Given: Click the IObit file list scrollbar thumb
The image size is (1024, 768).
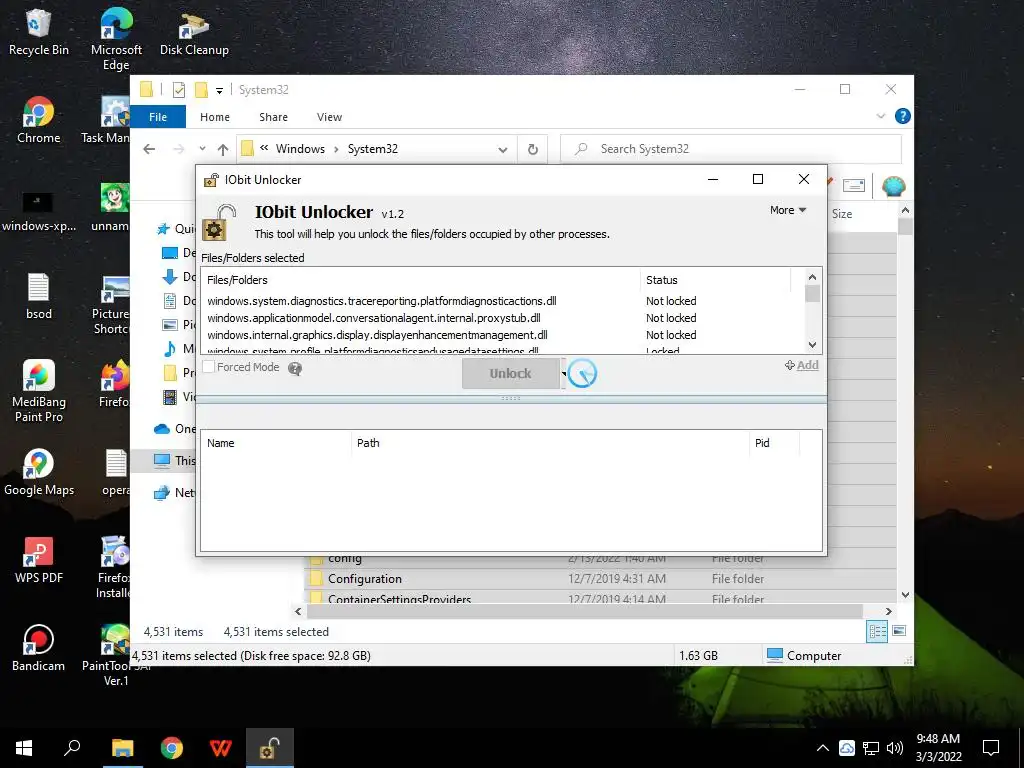Looking at the screenshot, I should (812, 294).
